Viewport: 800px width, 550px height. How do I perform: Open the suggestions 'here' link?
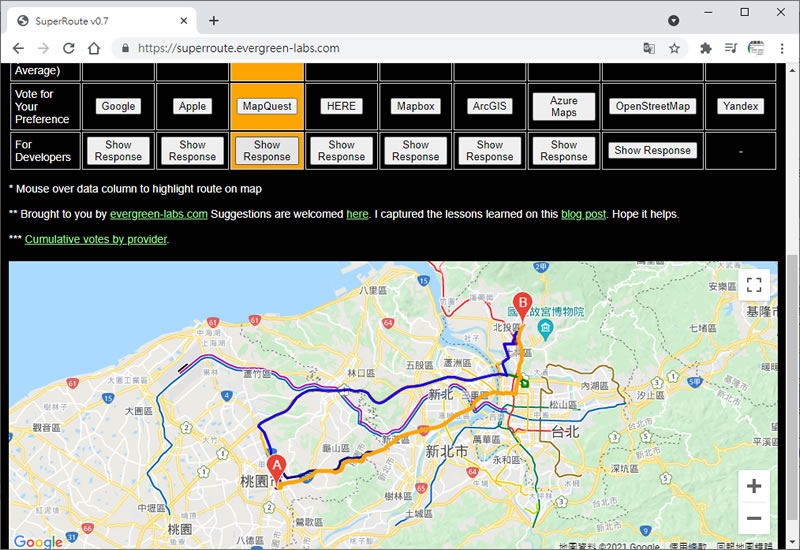[x=357, y=214]
